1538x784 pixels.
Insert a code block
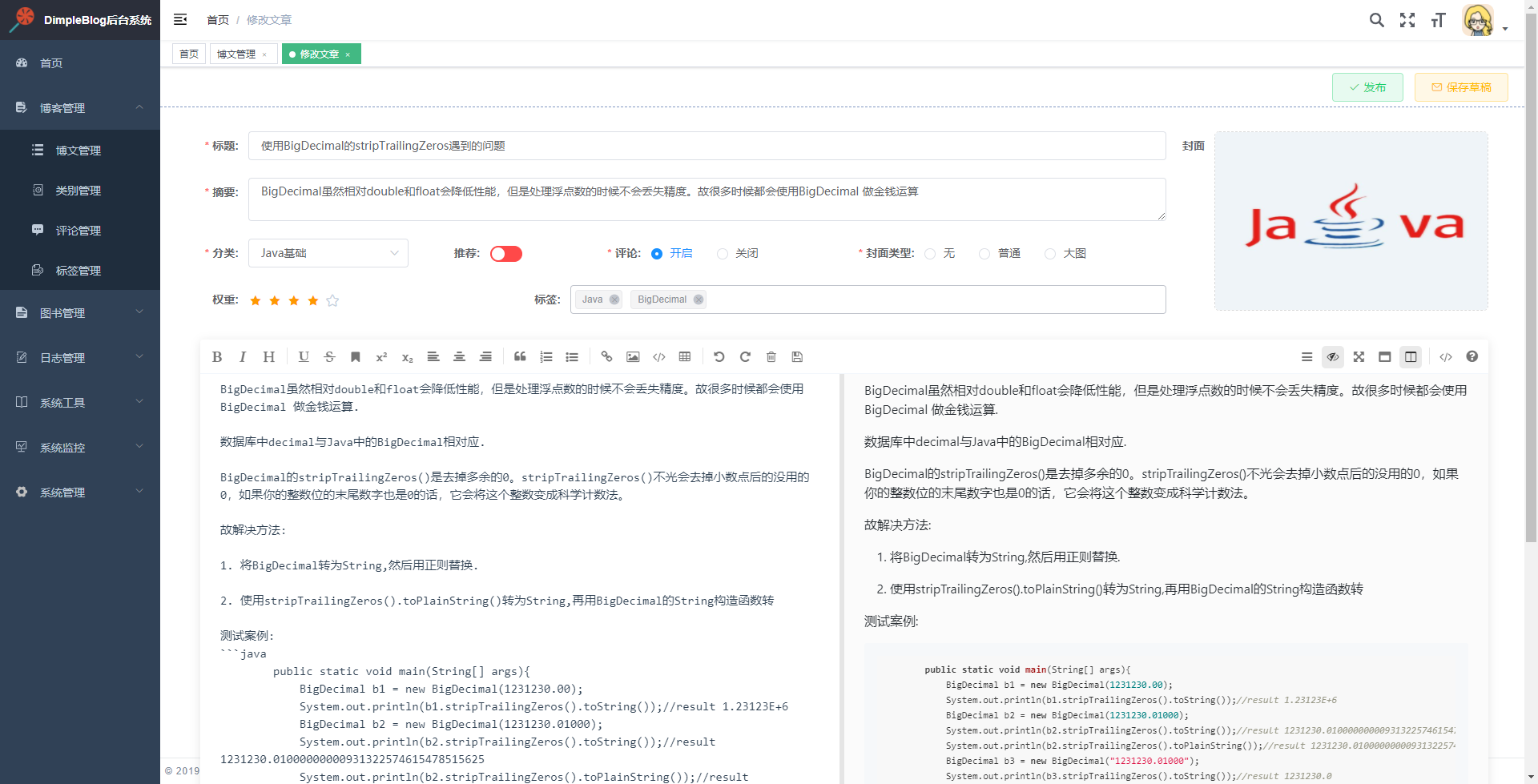coord(659,357)
